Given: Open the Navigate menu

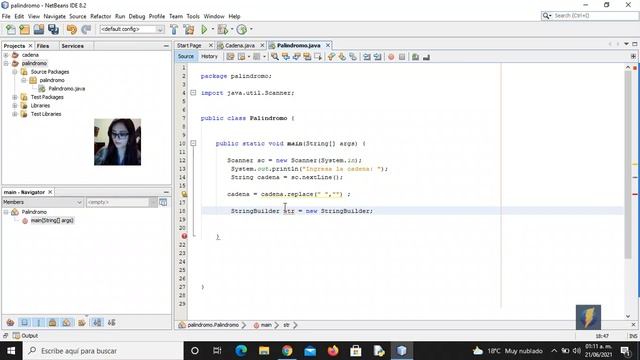Looking at the screenshot, I should point(54,16).
